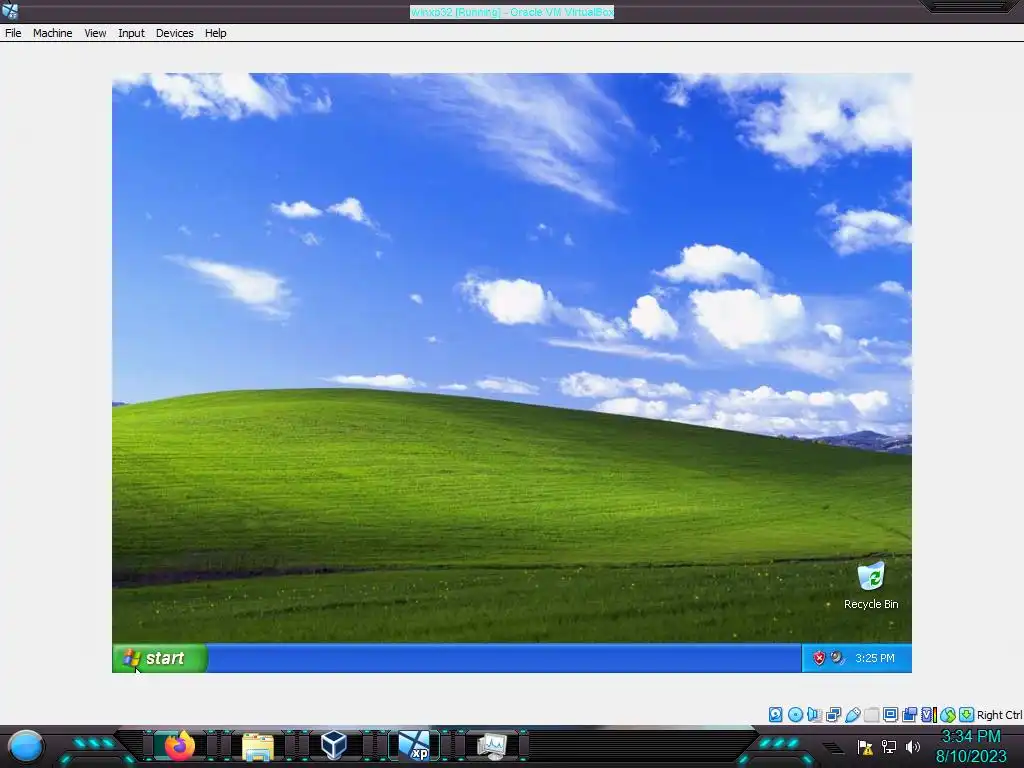Screen dimensions: 1024x768
Task: Select the Recycle Bin desktop icon
Action: 871,586
